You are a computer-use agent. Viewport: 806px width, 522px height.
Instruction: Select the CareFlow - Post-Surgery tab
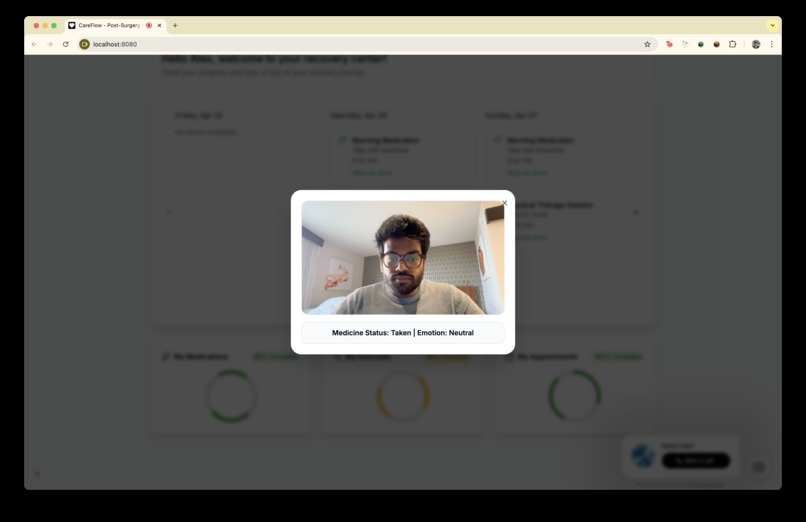click(116, 25)
